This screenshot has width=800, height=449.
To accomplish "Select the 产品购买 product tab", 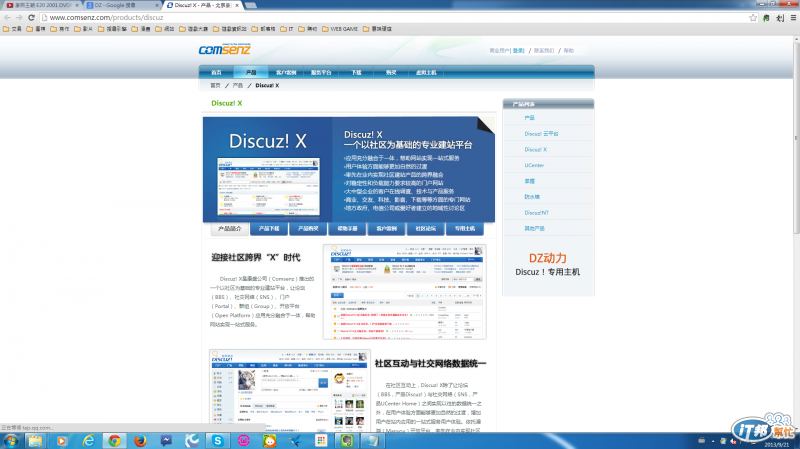I will 308,229.
